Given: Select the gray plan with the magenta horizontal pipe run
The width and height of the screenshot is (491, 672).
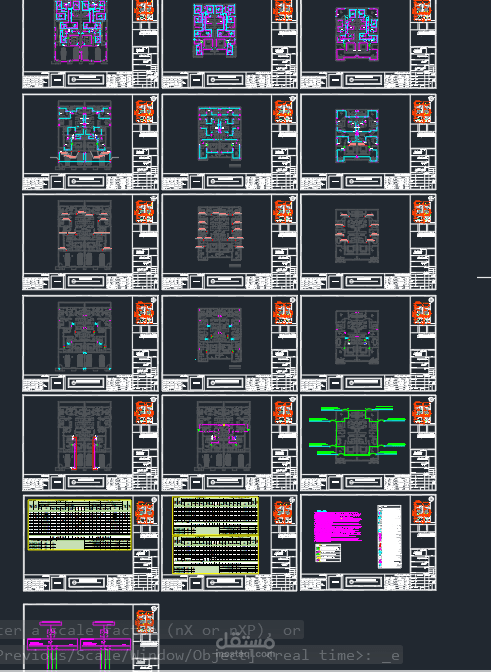Looking at the screenshot, I should tap(223, 435).
